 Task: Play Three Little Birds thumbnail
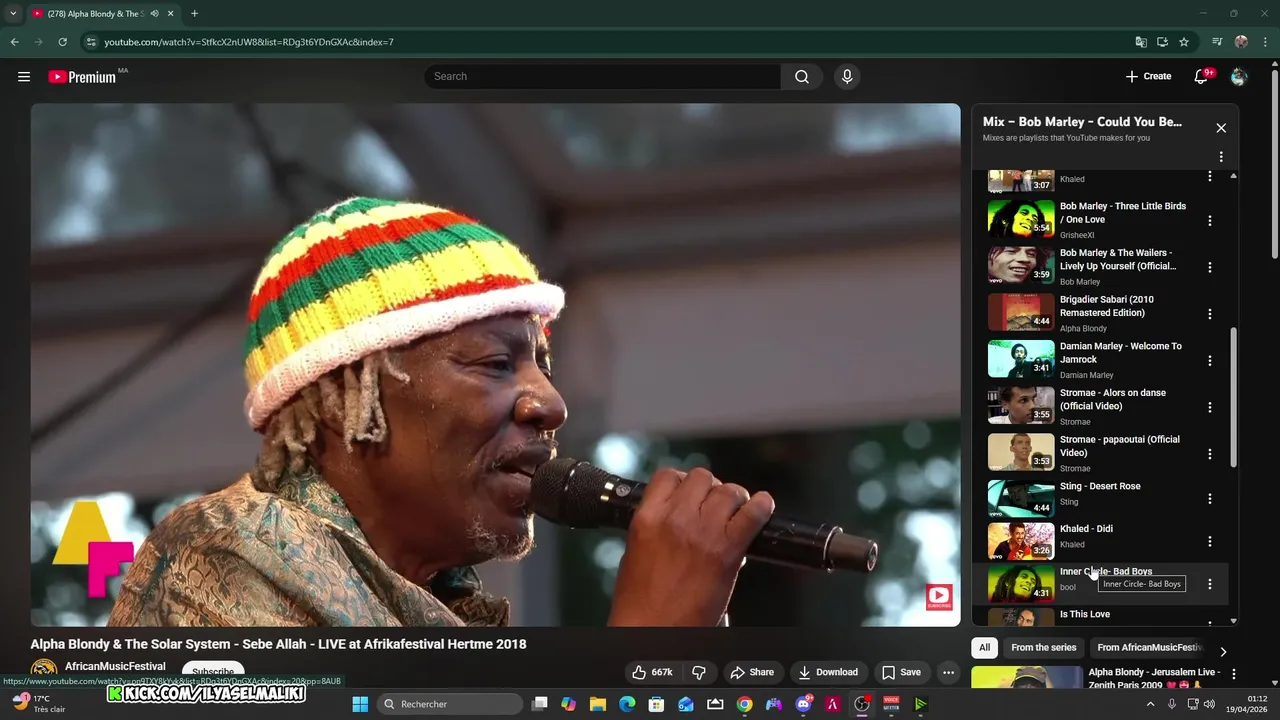click(x=1021, y=219)
